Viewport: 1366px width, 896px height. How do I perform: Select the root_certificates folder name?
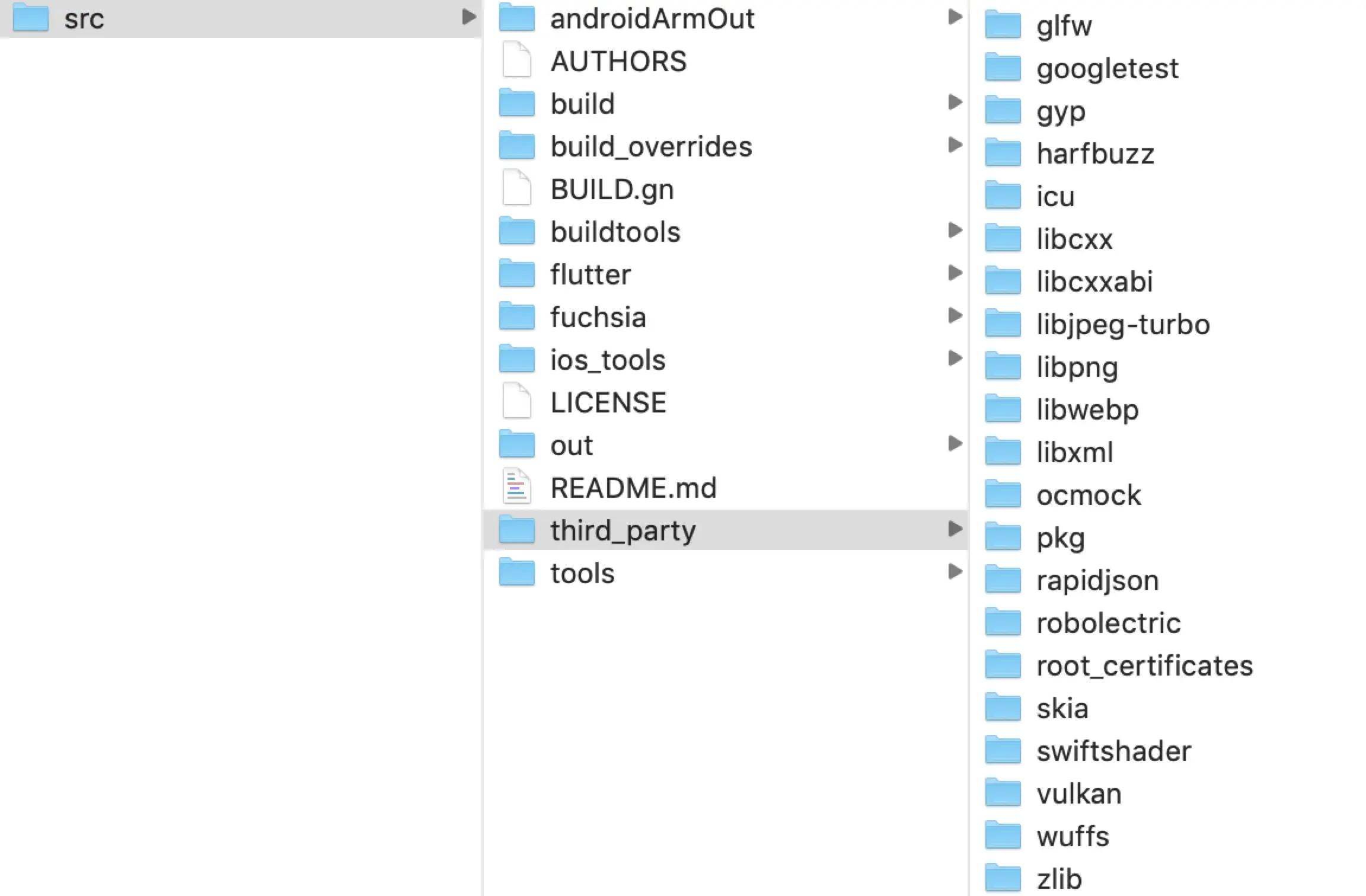pos(1145,666)
